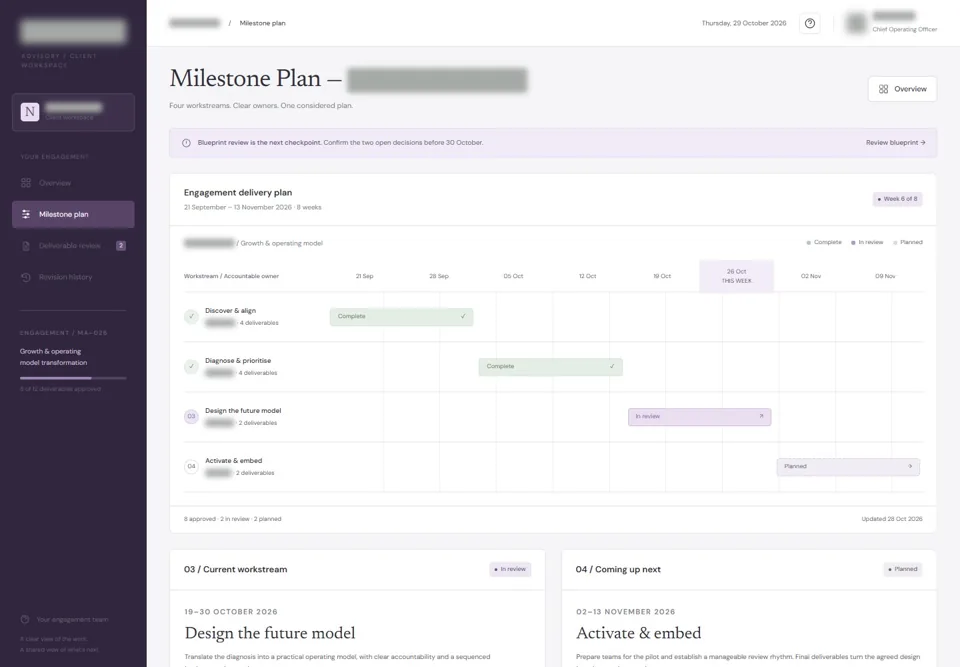Image resolution: width=960 pixels, height=667 pixels.
Task: Click the 03 circle for Design the future model
Action: click(191, 416)
